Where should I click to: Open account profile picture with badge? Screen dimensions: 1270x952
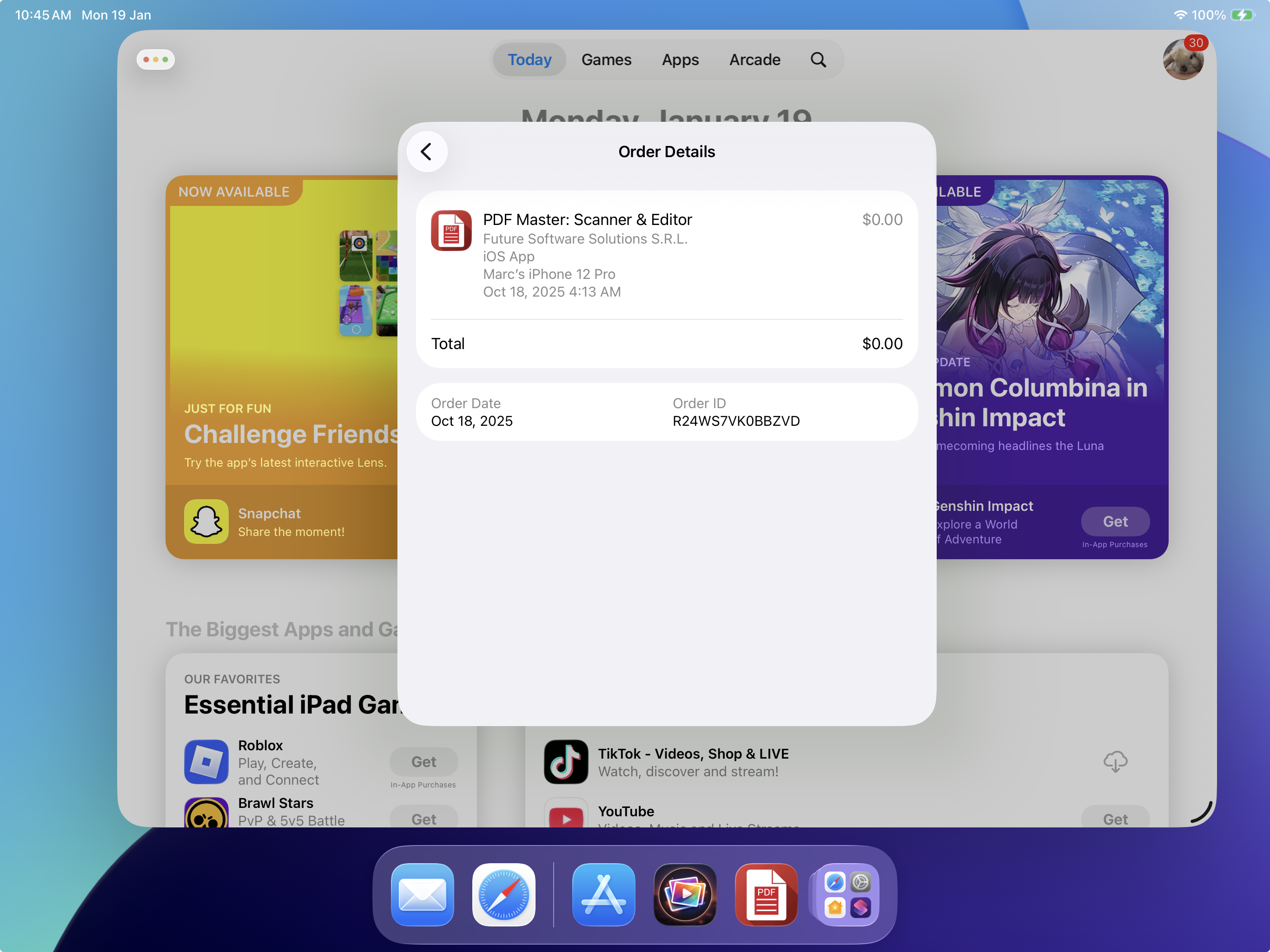point(1183,59)
